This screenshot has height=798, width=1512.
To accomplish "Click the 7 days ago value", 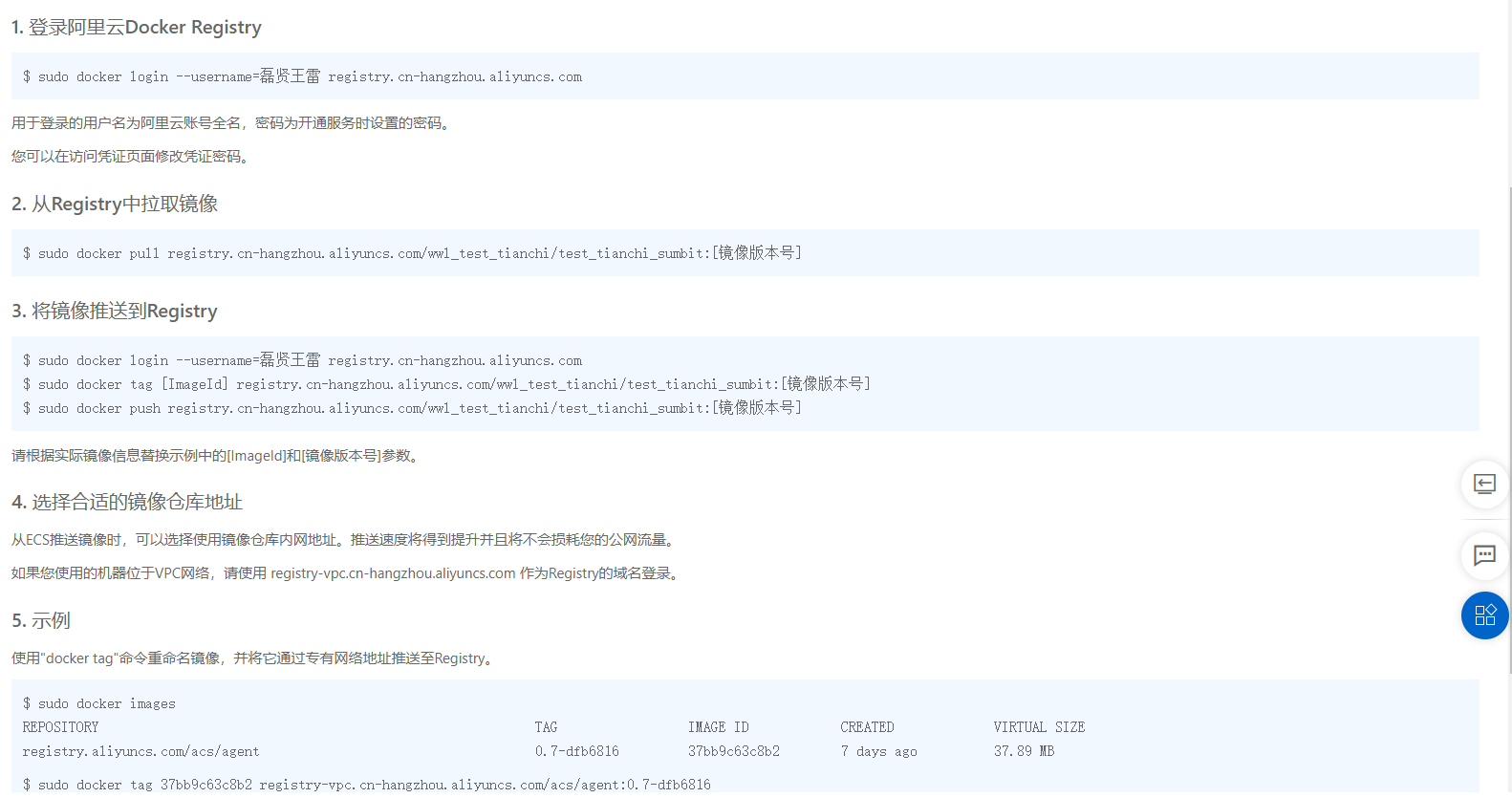I will point(878,751).
